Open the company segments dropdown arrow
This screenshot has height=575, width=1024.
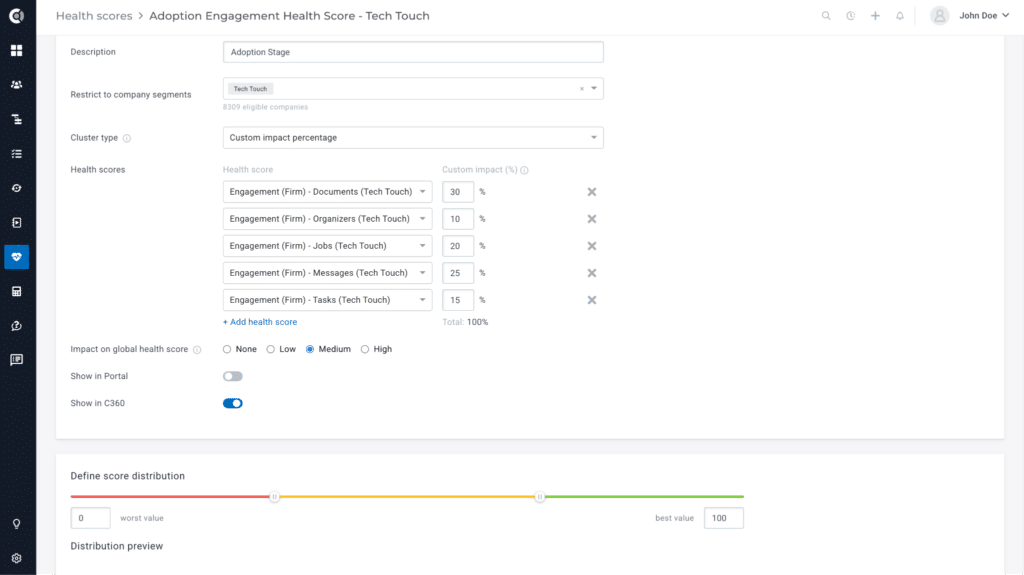point(594,88)
